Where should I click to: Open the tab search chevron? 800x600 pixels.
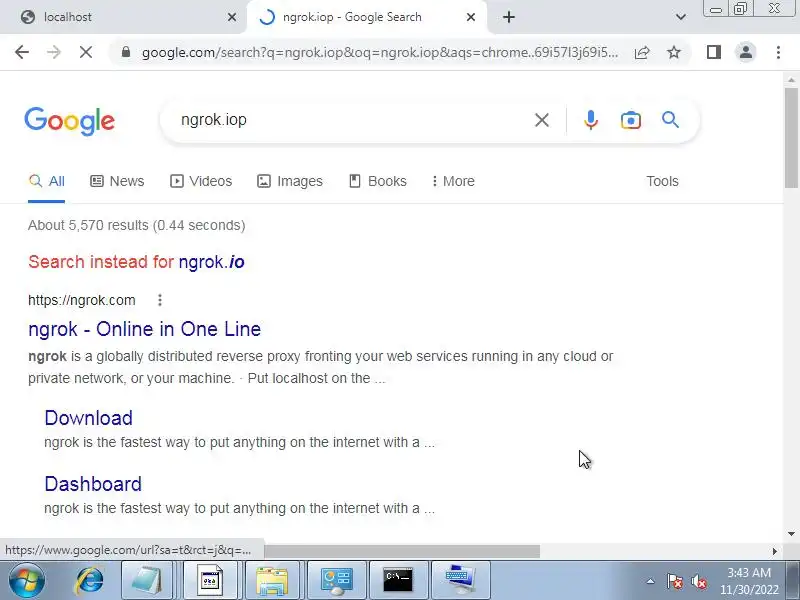click(681, 17)
